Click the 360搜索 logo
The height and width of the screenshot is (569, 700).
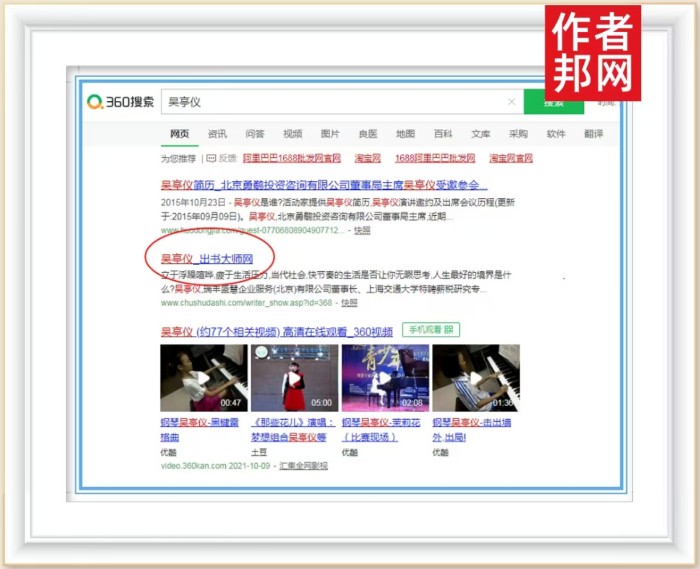click(x=121, y=102)
